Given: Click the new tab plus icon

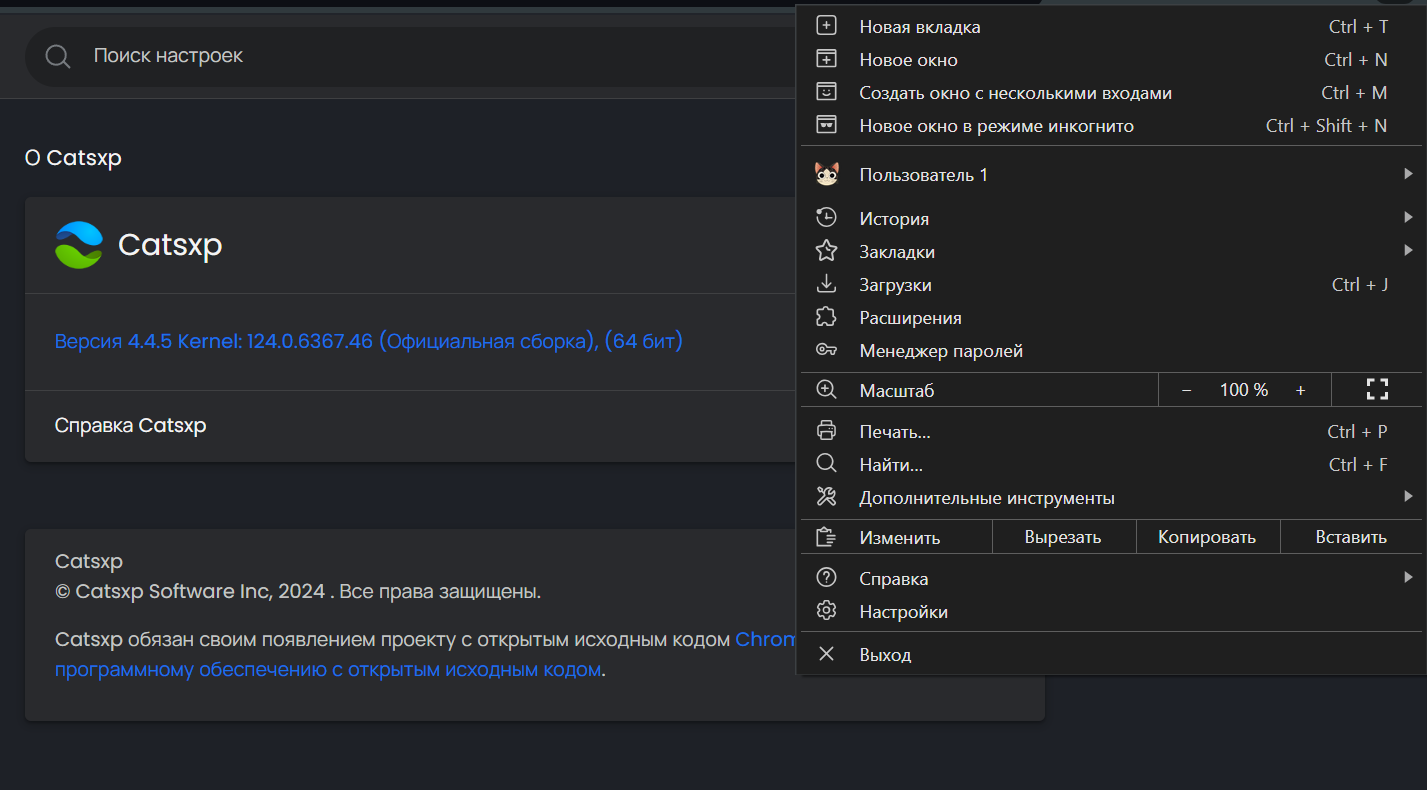Looking at the screenshot, I should [x=826, y=26].
